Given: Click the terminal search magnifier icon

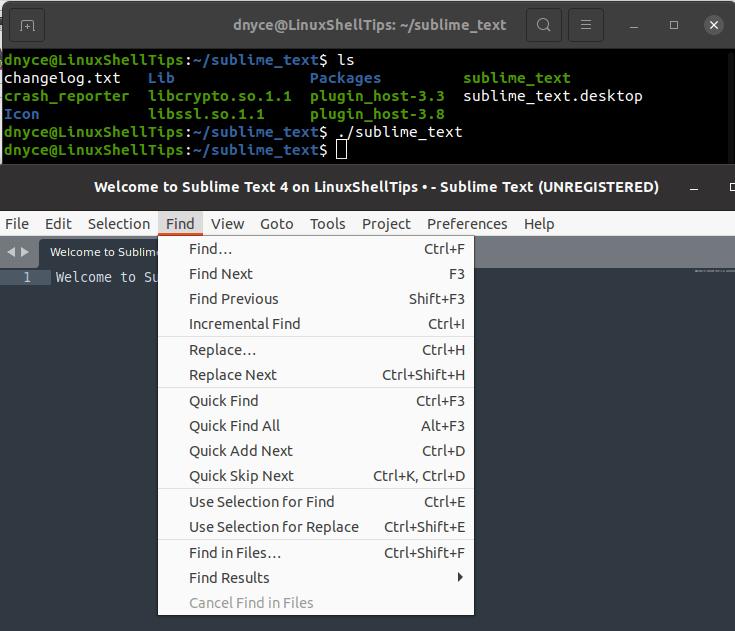Looking at the screenshot, I should pos(543,25).
